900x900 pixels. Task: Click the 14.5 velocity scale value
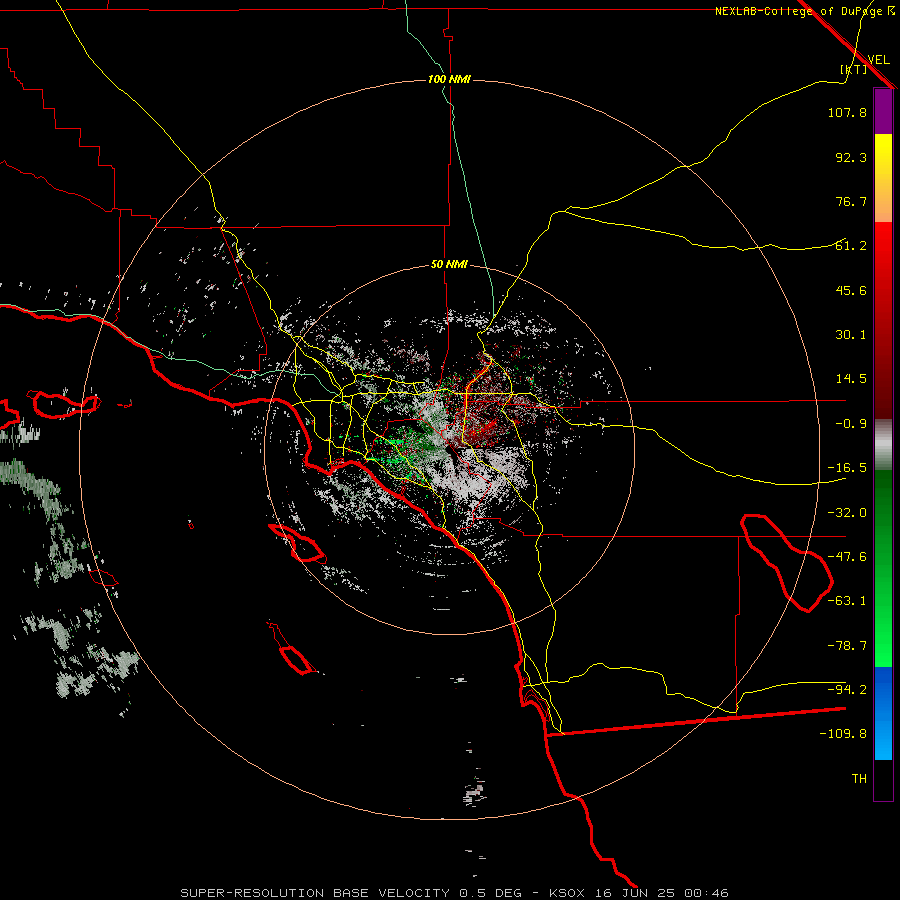pos(851,379)
